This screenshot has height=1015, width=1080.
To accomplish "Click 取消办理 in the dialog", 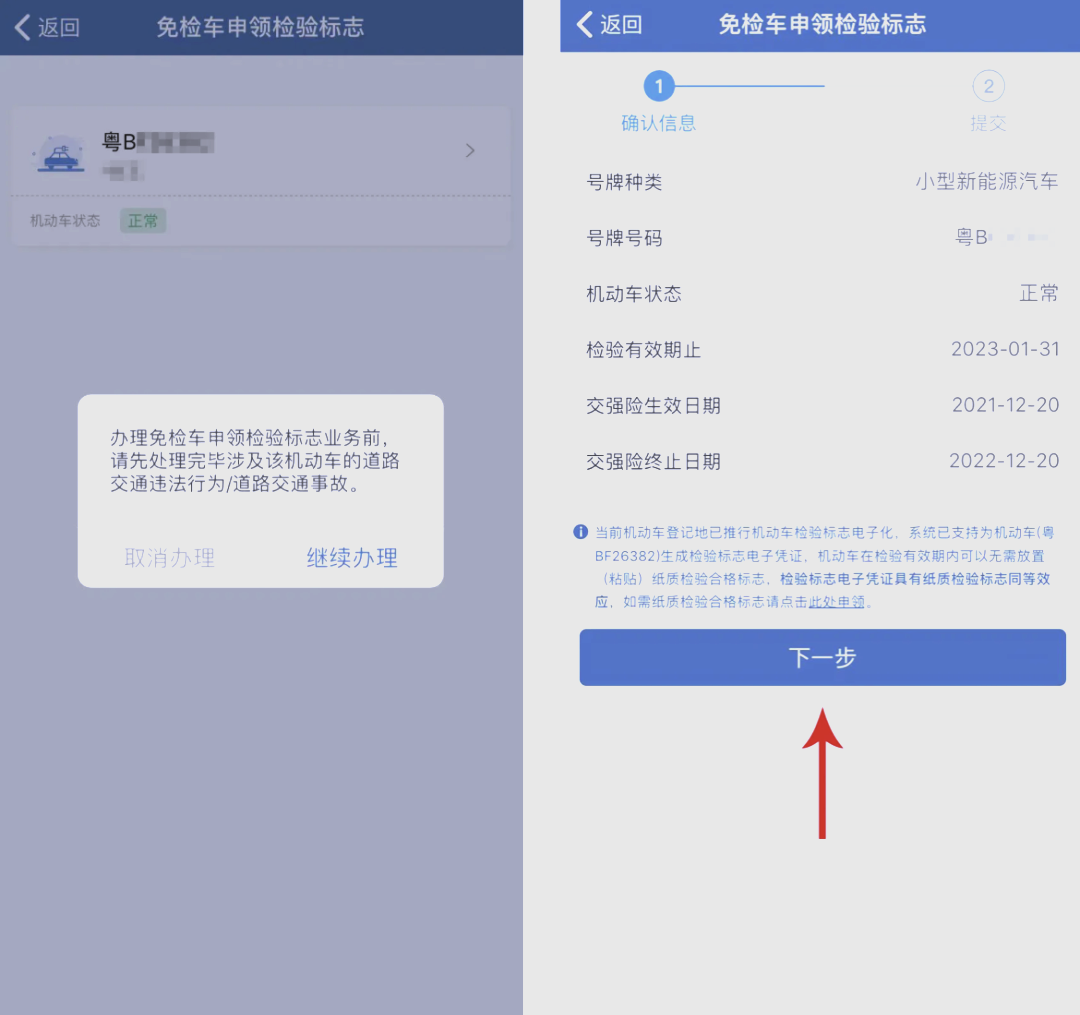I will [169, 557].
